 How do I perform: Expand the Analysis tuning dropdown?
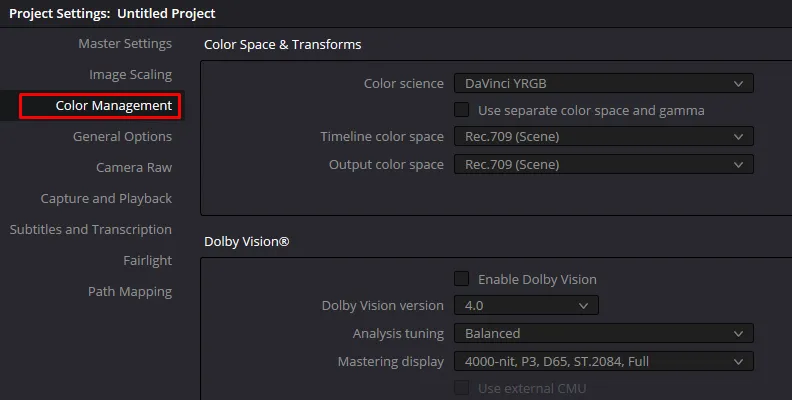(x=603, y=333)
